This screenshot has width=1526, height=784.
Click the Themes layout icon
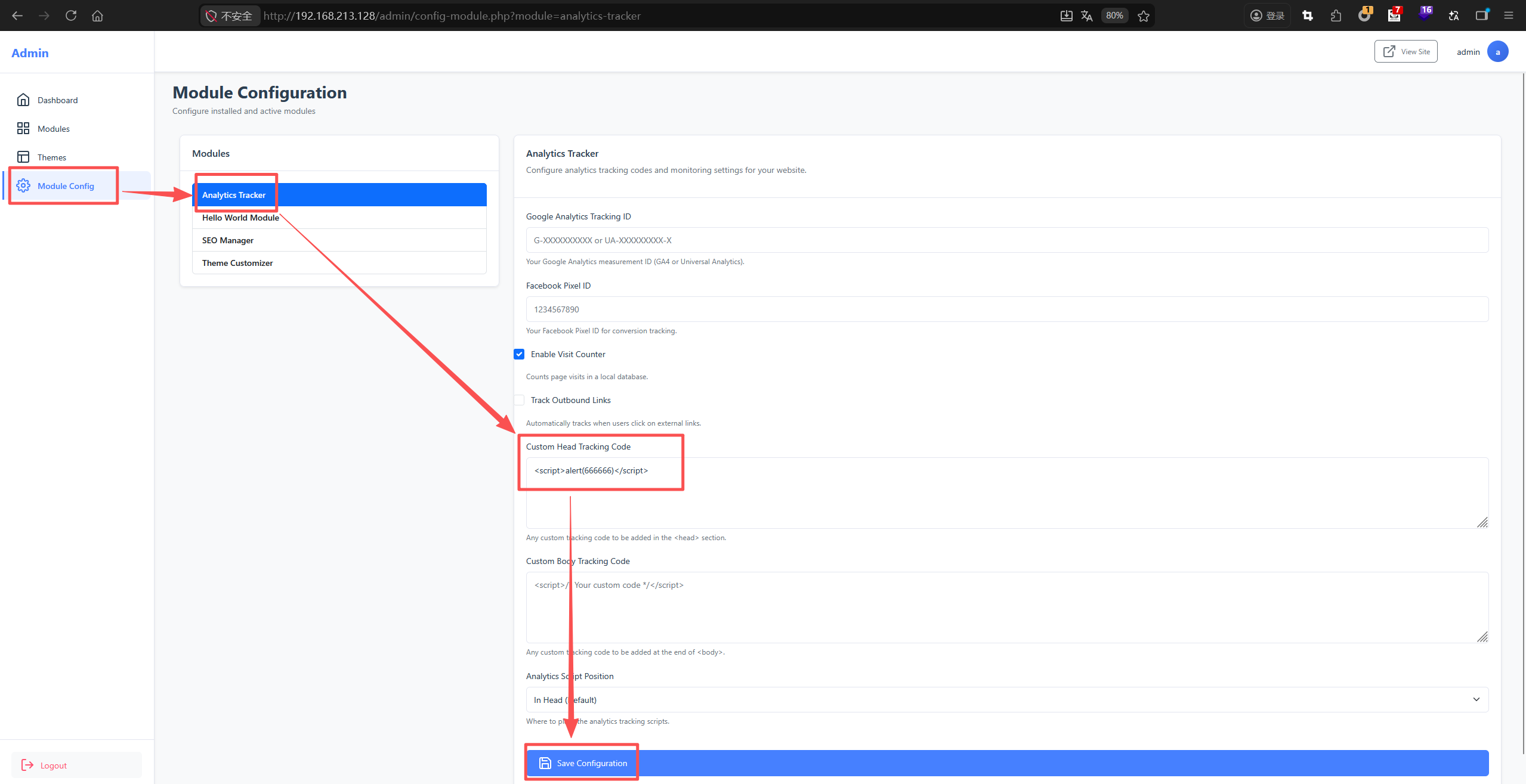tap(23, 157)
